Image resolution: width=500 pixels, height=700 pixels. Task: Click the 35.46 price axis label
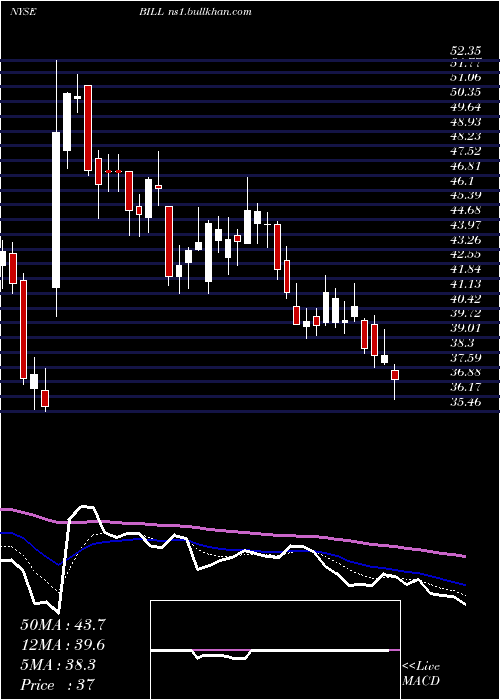[x=466, y=402]
